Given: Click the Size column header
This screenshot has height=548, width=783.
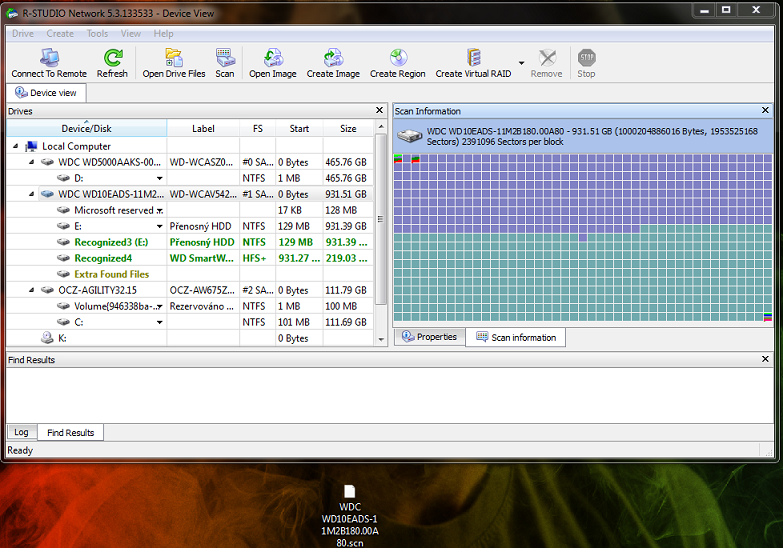Looking at the screenshot, I should pyautogui.click(x=348, y=128).
